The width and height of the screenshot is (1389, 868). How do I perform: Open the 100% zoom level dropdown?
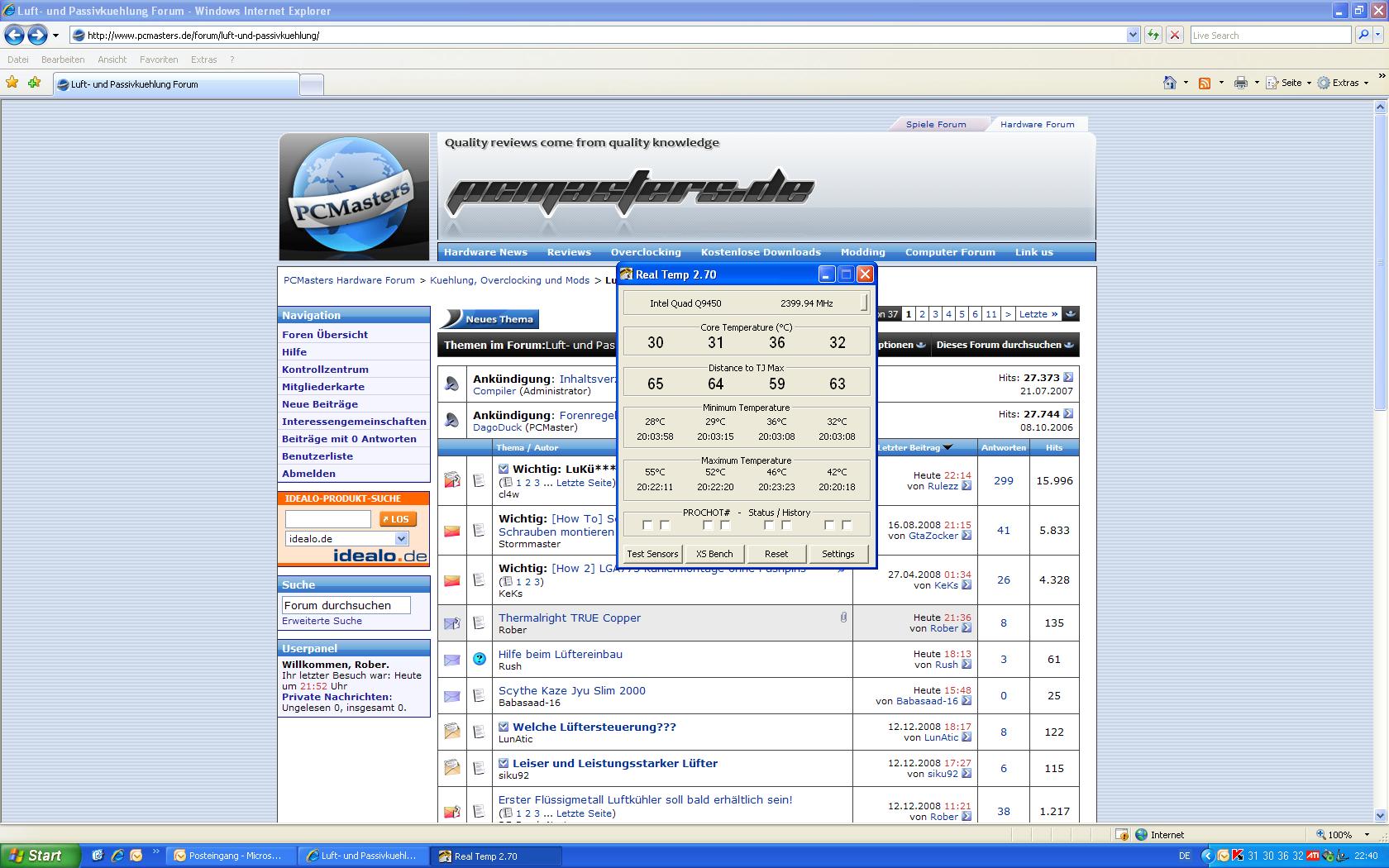[x=1367, y=835]
